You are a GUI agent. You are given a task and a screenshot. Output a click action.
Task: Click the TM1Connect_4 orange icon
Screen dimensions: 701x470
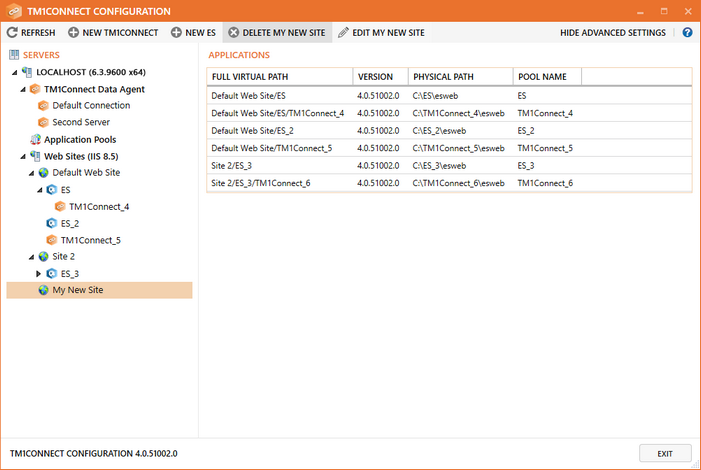coord(60,206)
